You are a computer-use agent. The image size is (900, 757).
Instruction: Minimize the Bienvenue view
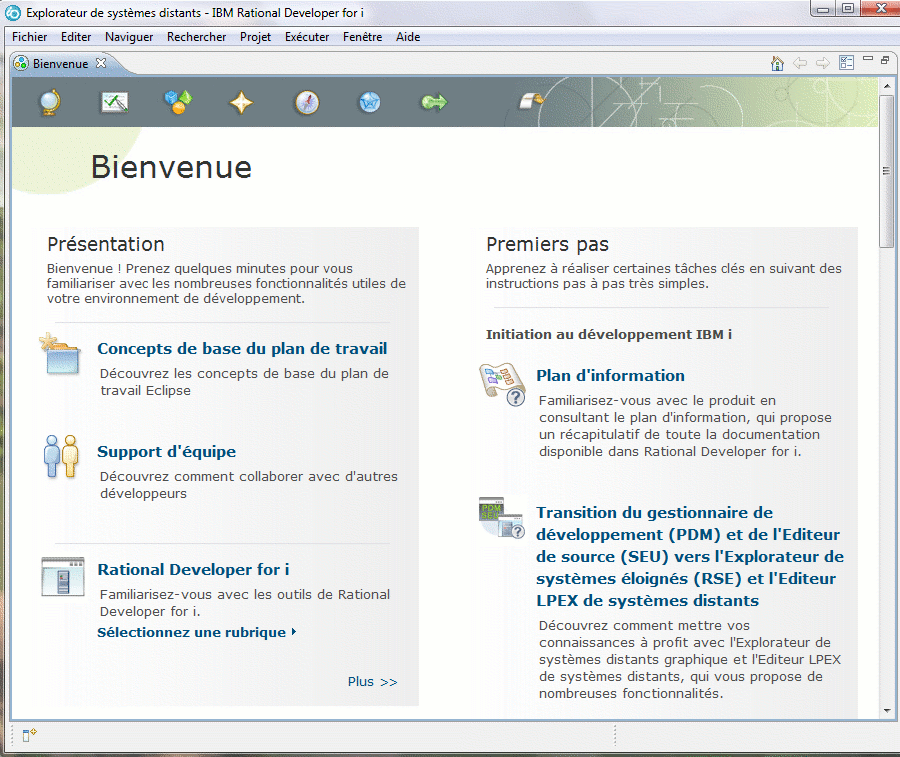point(868,59)
